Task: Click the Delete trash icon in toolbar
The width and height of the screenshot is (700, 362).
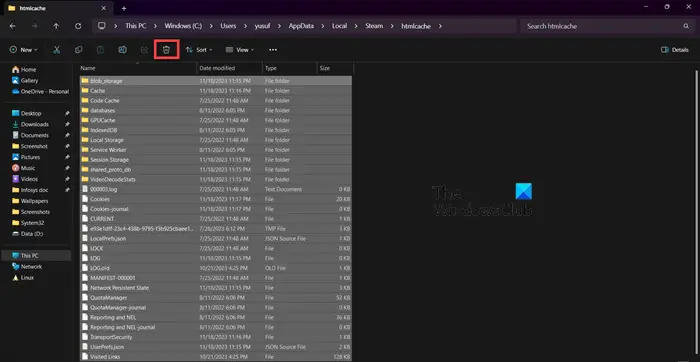Action: pos(167,50)
